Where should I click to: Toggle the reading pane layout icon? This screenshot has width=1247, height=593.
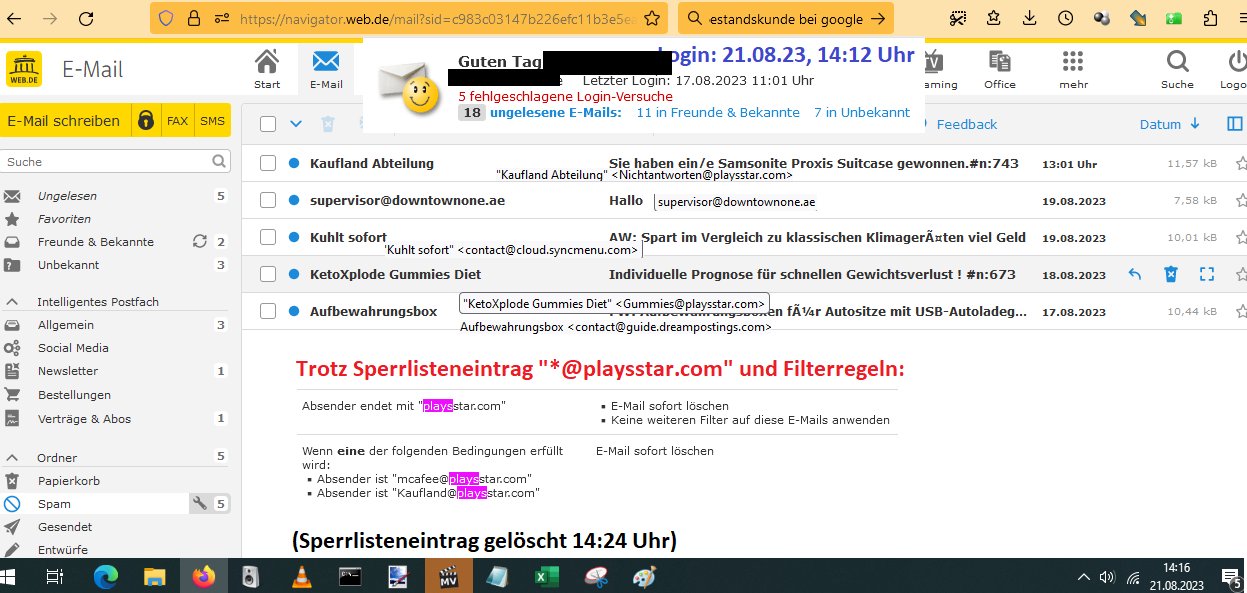1235,124
